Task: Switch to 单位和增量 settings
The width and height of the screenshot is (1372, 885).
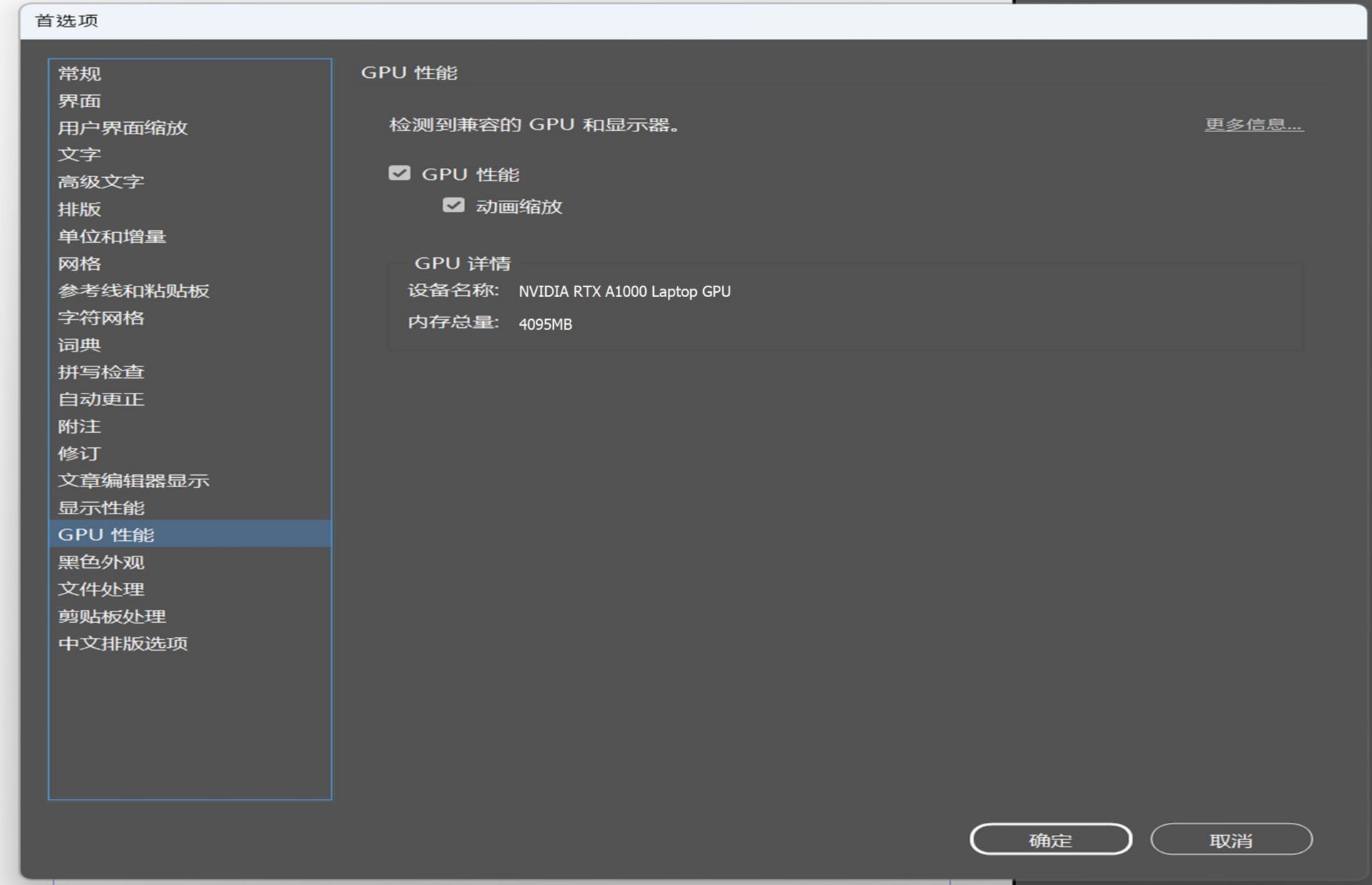Action: click(x=111, y=236)
